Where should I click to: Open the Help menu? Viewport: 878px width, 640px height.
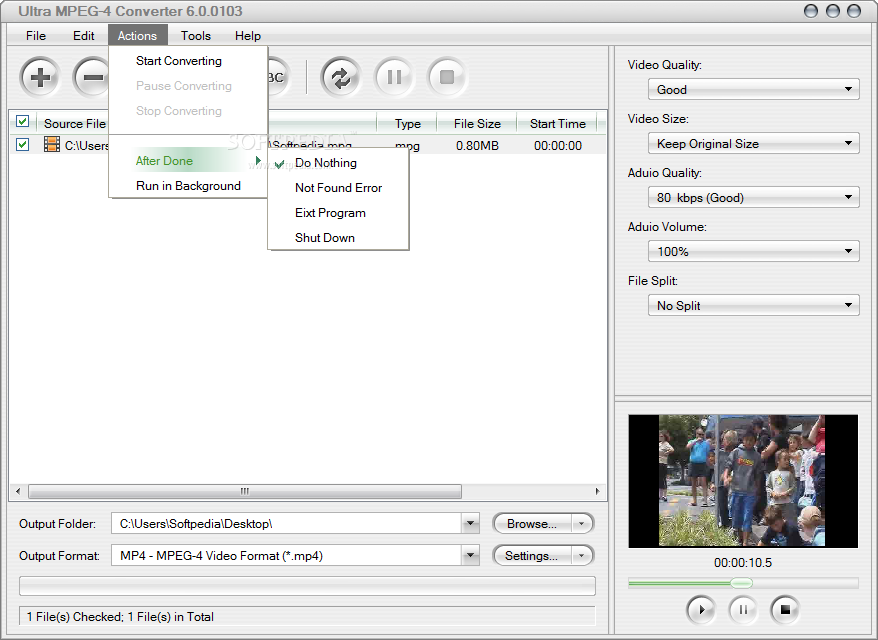[x=247, y=35]
